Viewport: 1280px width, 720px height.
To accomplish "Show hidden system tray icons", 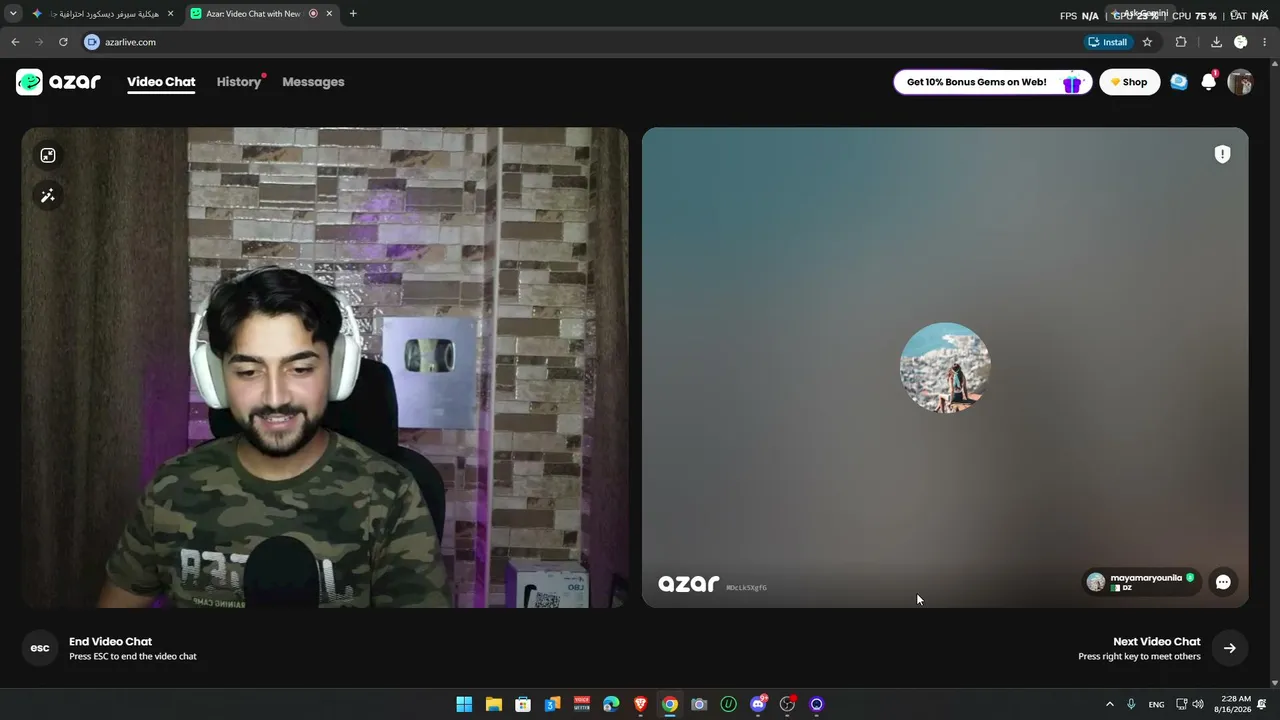I will tap(1109, 704).
